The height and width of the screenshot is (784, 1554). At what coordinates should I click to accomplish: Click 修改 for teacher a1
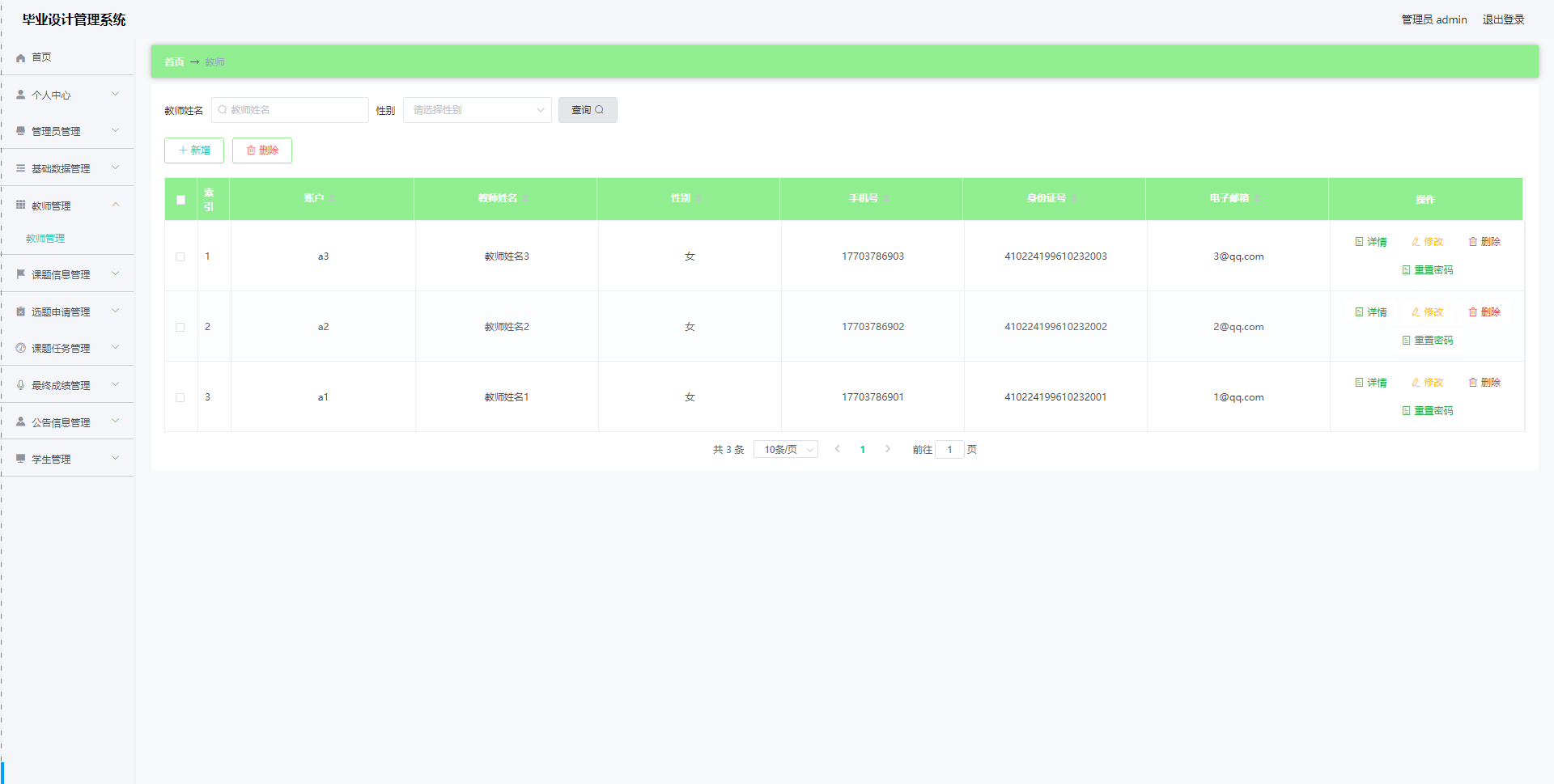[x=1428, y=383]
